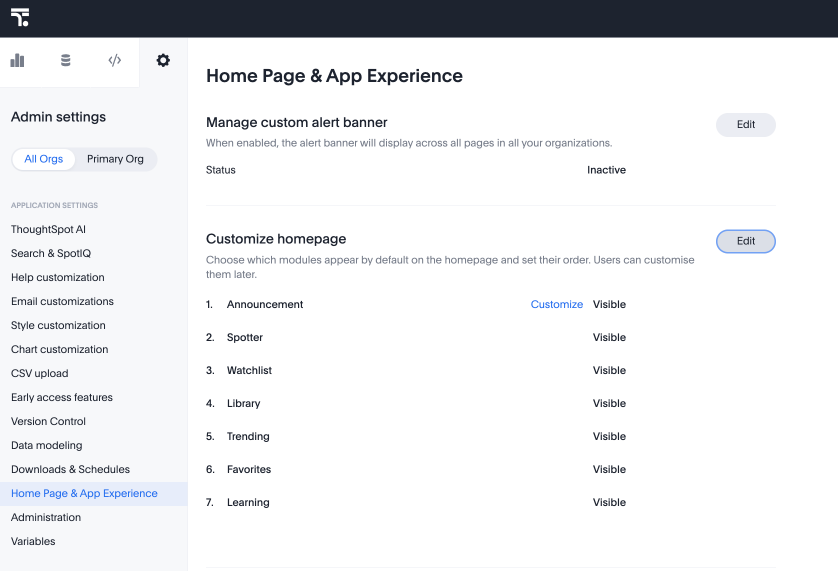Go to Help customization
Viewport: 838px width, 571px height.
[58, 277]
